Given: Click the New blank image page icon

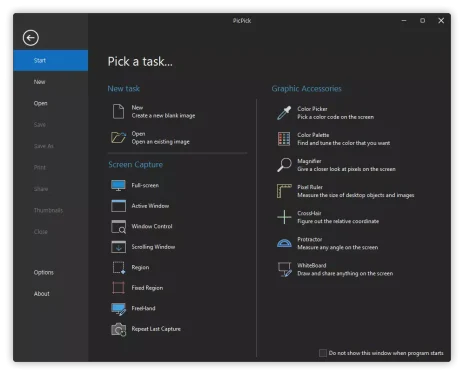Looking at the screenshot, I should [118, 111].
